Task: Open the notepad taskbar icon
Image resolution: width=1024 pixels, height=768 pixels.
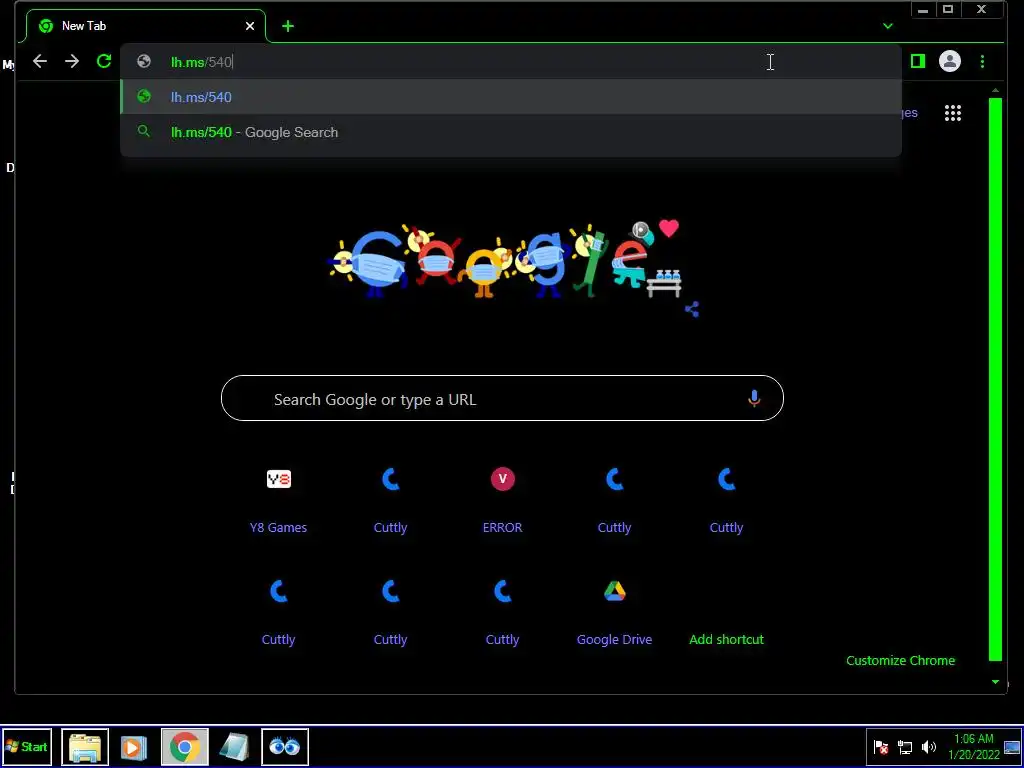Action: tap(234, 747)
